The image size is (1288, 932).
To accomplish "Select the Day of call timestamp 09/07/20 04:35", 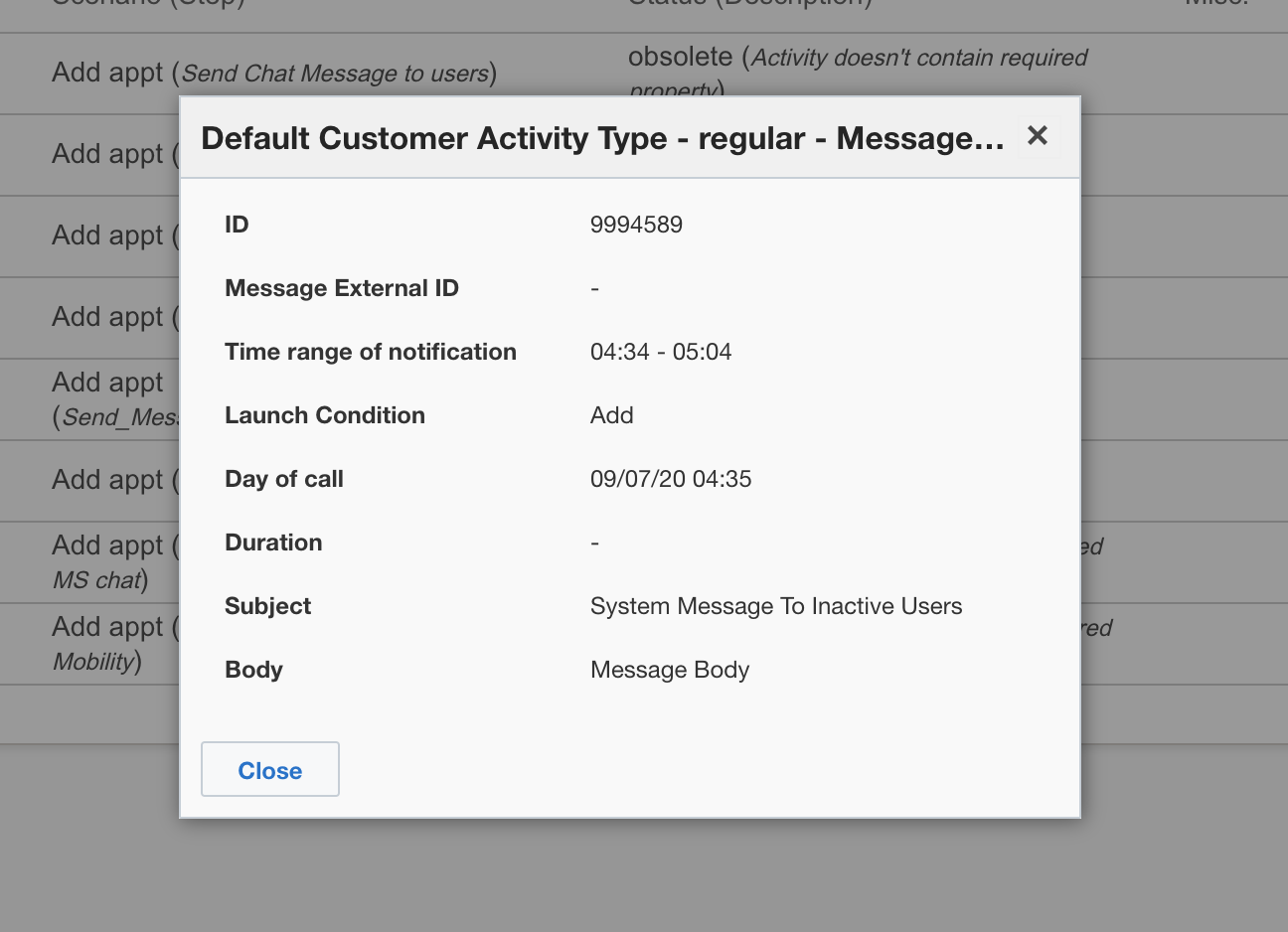I will pos(671,478).
